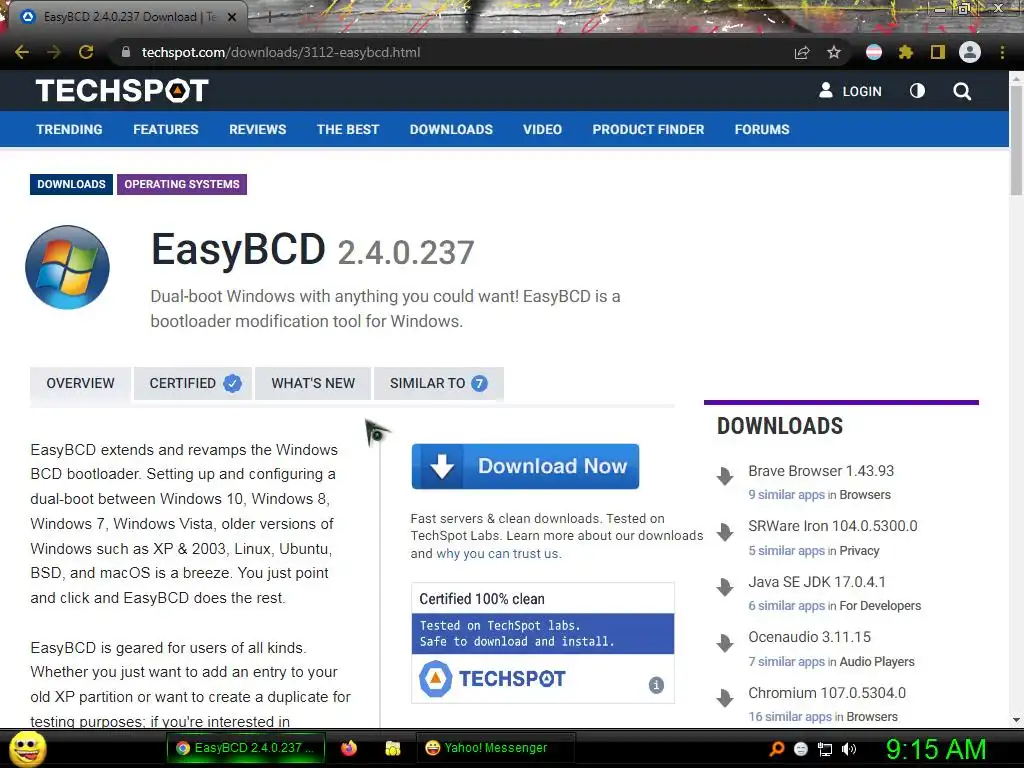
Task: Open '16 similar apps' link
Action: [790, 717]
